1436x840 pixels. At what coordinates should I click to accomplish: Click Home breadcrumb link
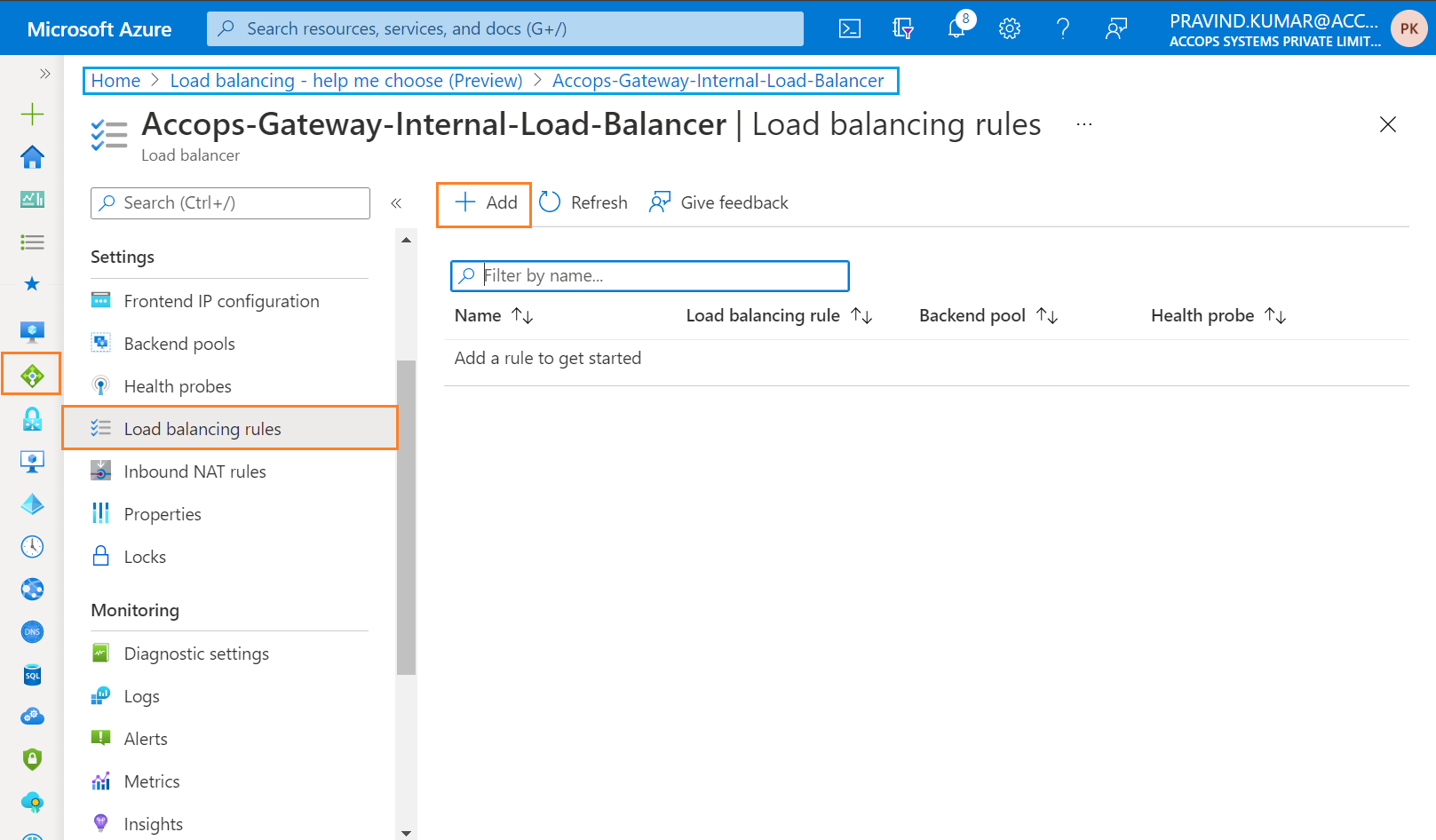coord(115,81)
